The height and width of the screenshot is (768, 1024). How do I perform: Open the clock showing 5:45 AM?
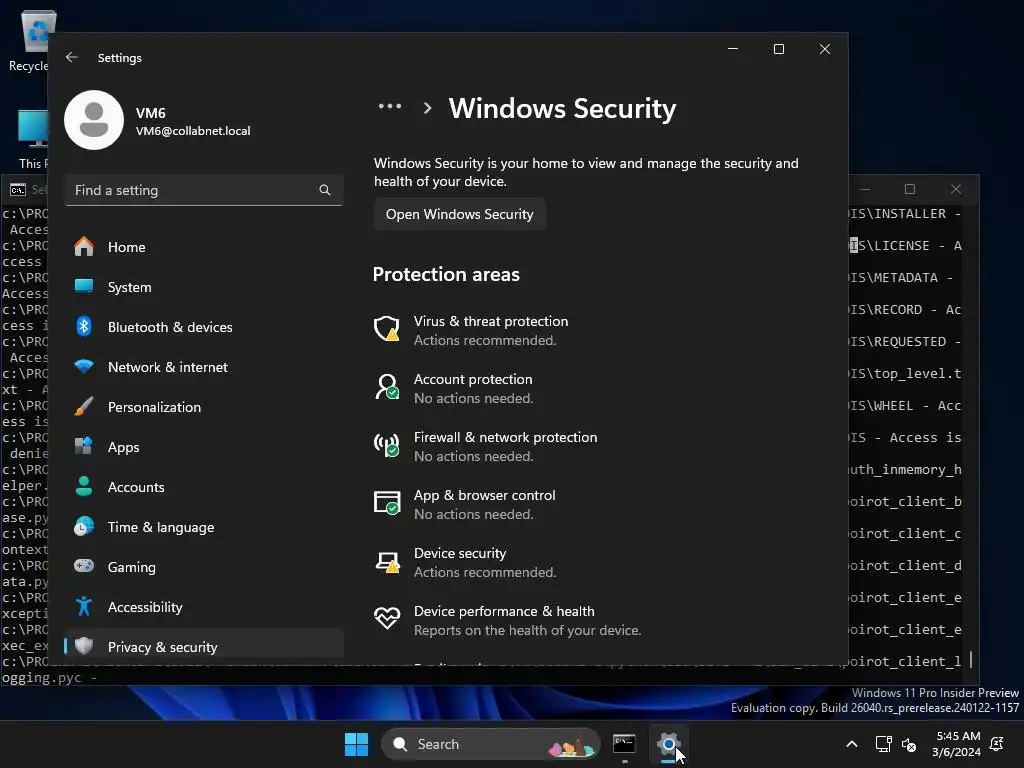tap(957, 744)
